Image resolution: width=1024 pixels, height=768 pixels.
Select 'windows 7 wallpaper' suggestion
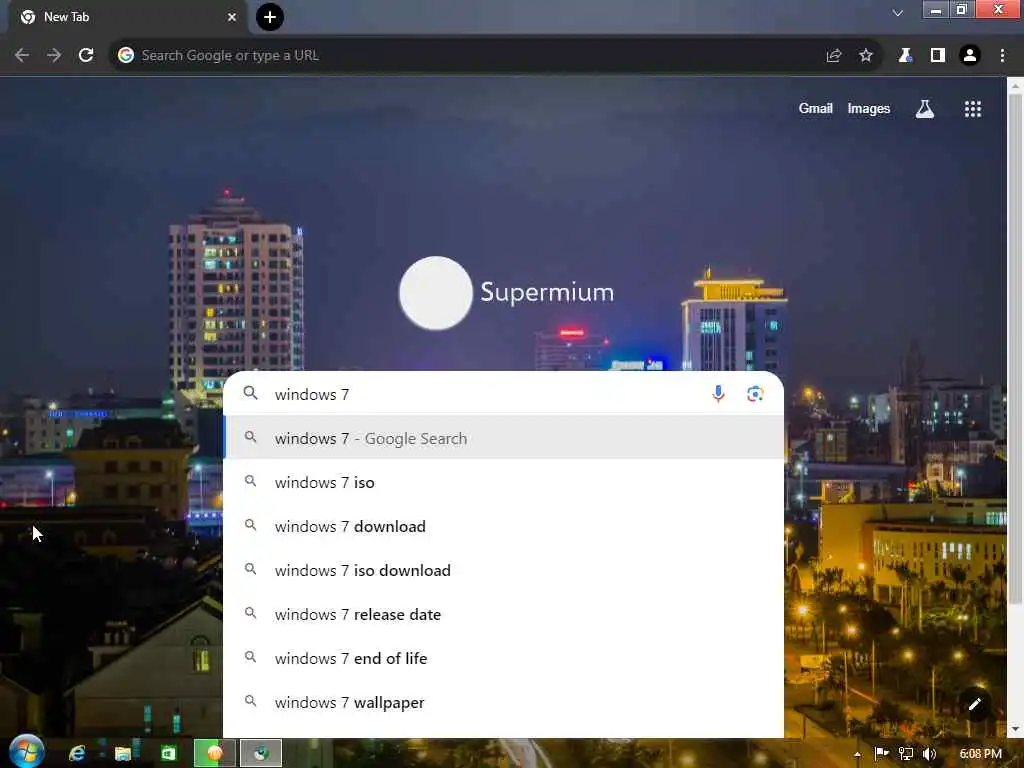(504, 703)
